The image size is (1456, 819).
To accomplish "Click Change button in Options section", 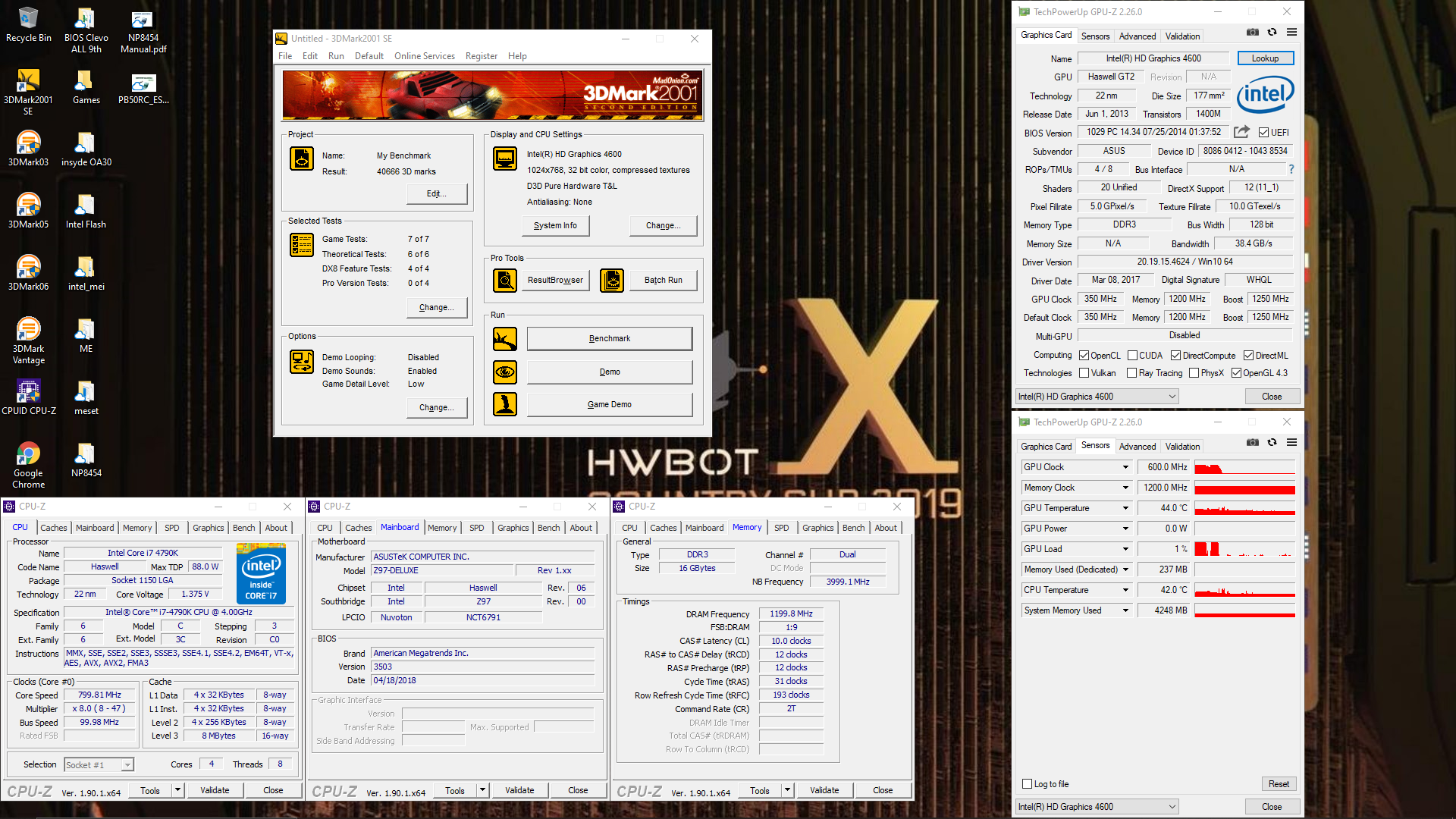I will pos(437,408).
